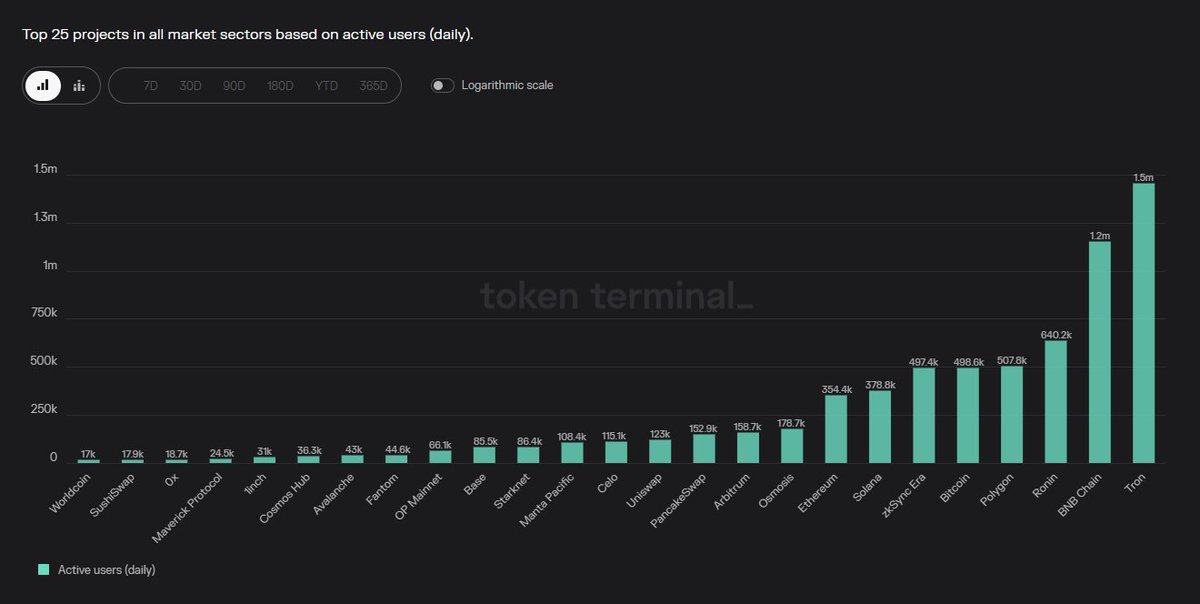Click the Celo bar
The width and height of the screenshot is (1200, 604).
click(615, 452)
